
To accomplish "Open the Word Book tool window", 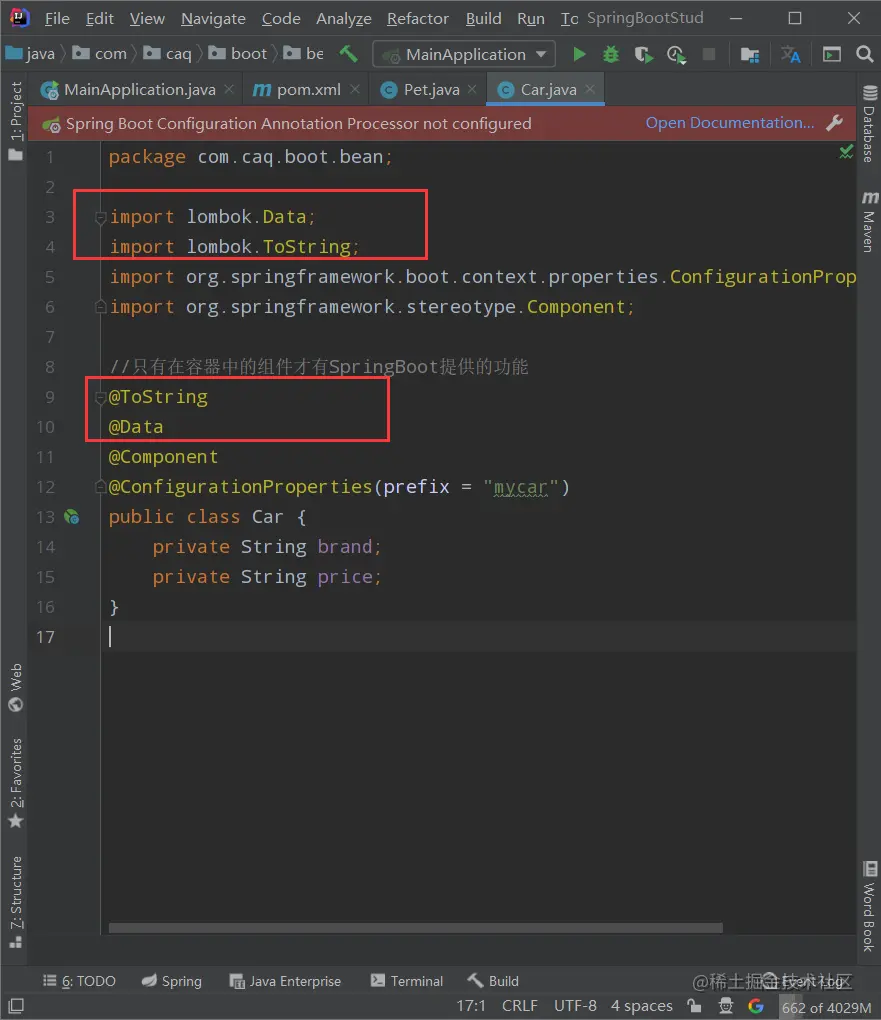I will pos(869,907).
